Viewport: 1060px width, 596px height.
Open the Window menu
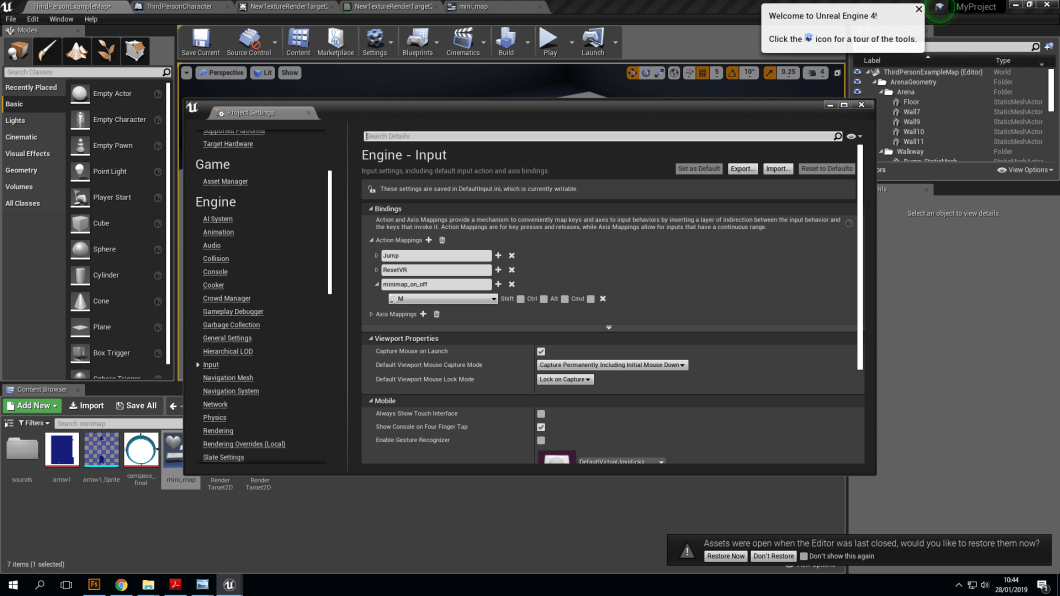(x=61, y=19)
